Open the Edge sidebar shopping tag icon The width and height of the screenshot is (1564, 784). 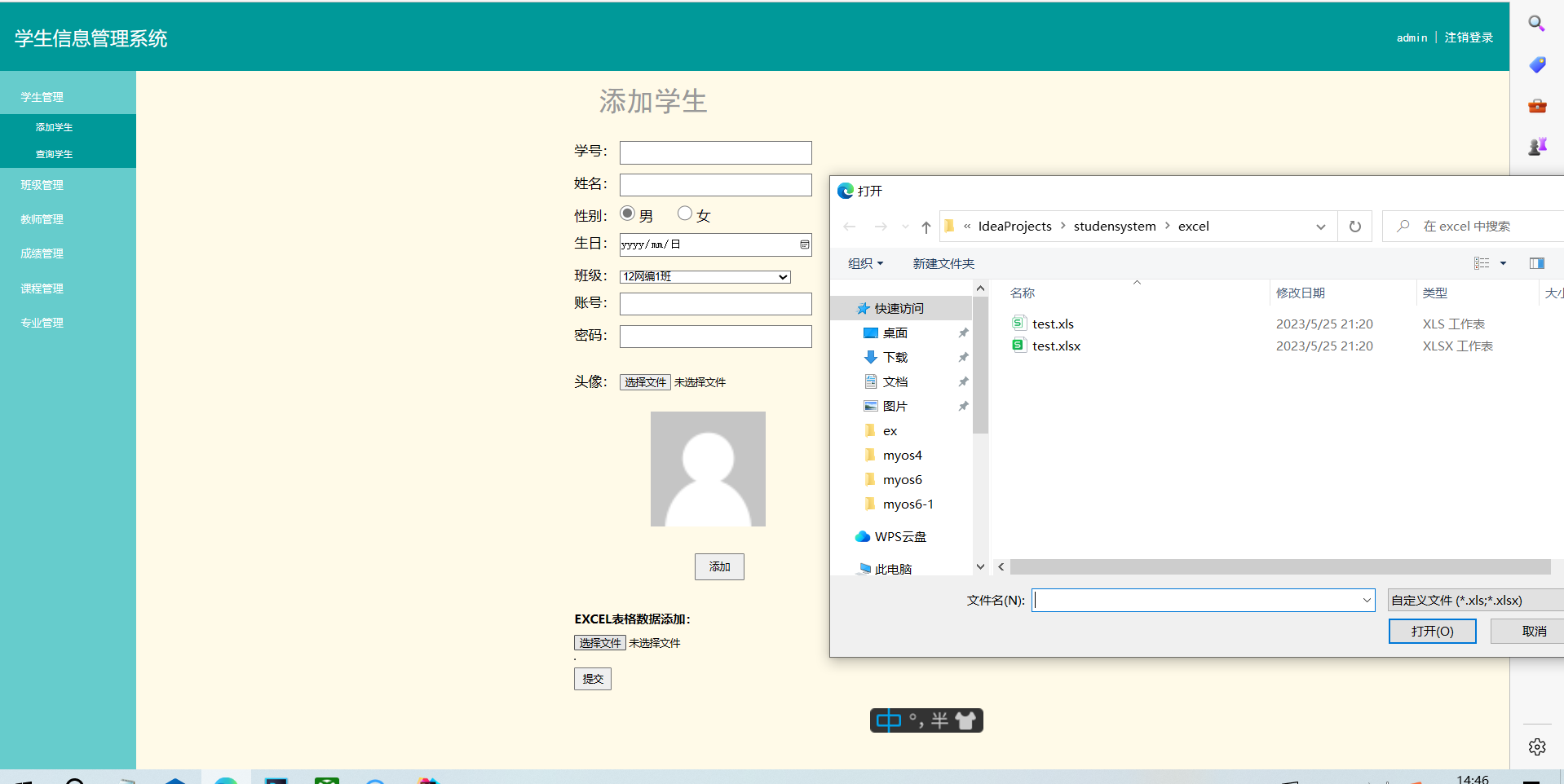1537,64
